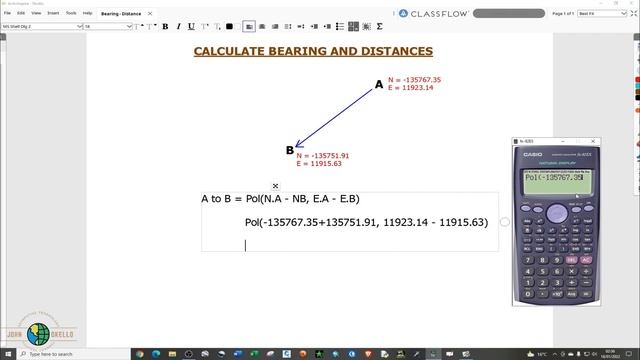
Task: Apply subscript formatting
Action: pyautogui.click(x=217, y=27)
